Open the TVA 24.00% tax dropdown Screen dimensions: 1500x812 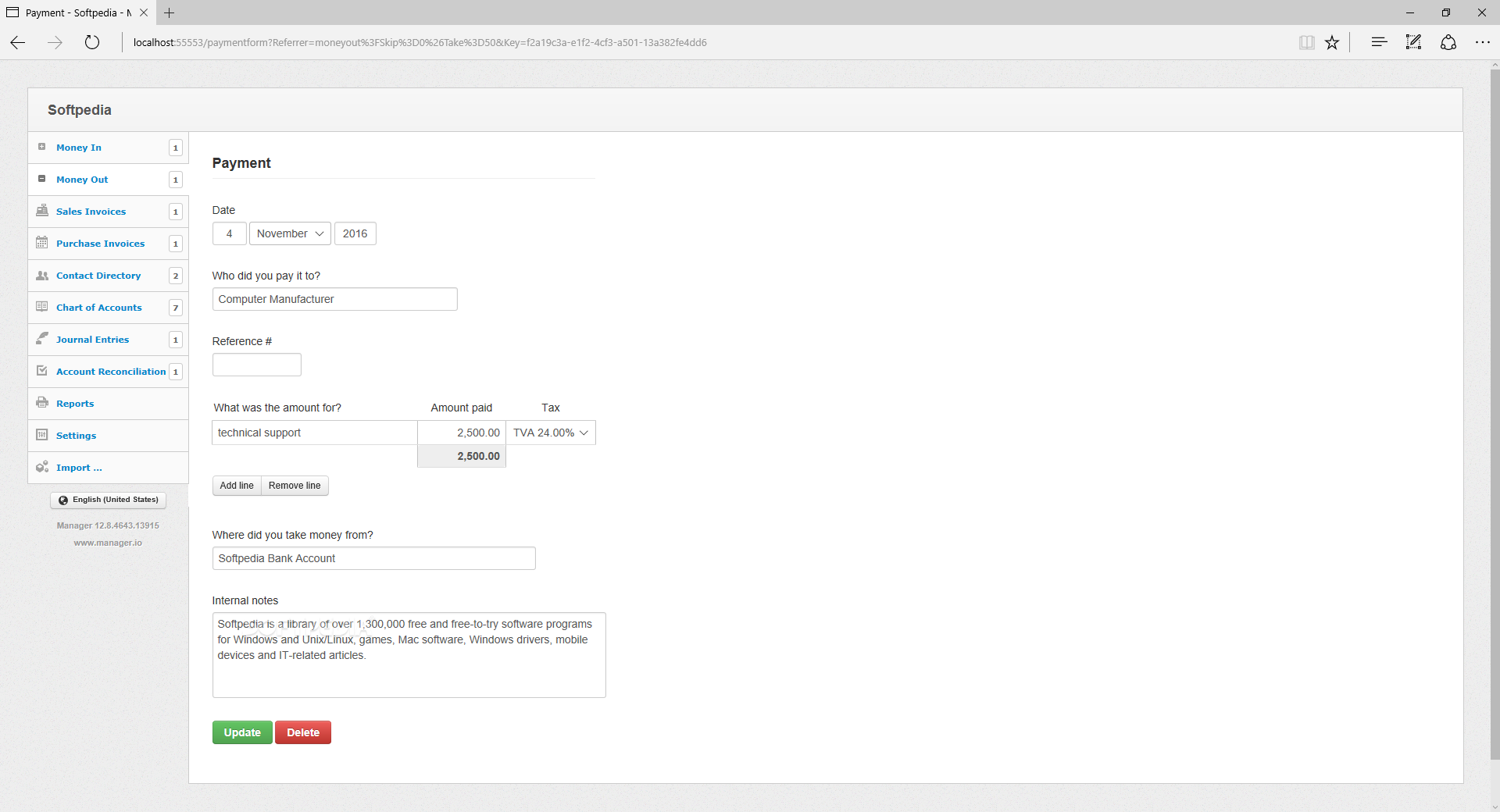click(551, 433)
